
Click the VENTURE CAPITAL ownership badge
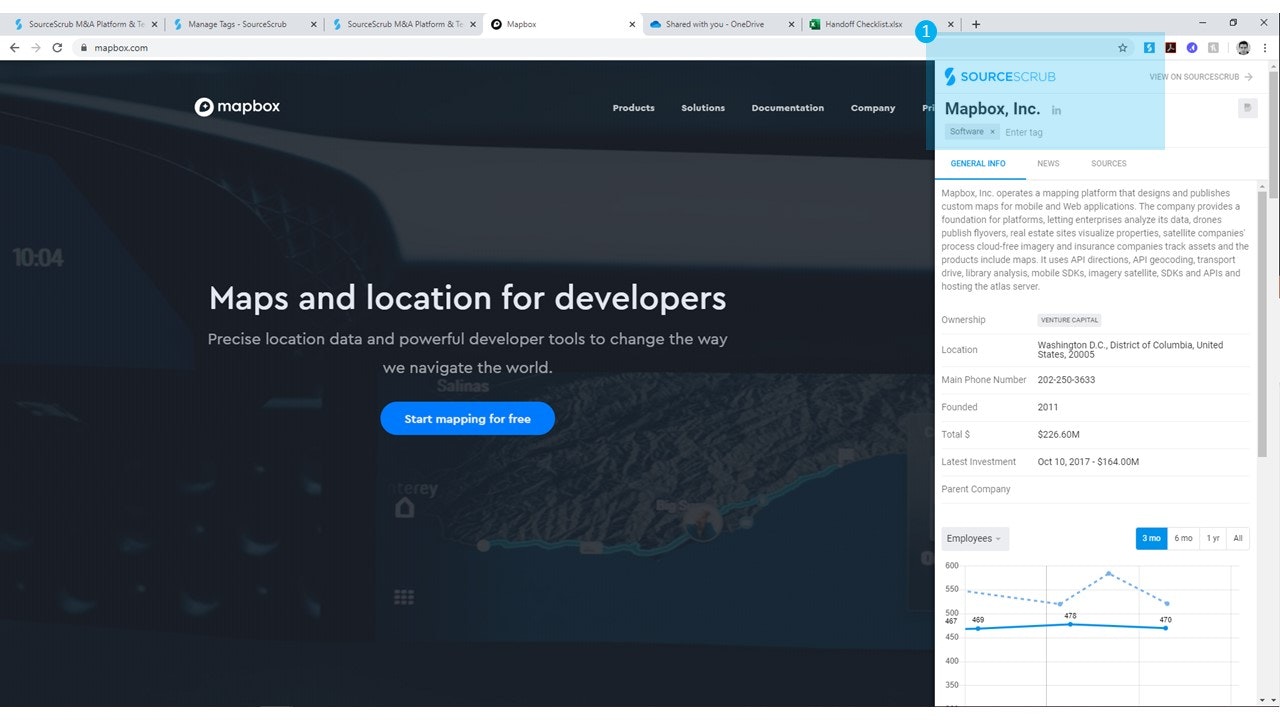(1070, 320)
